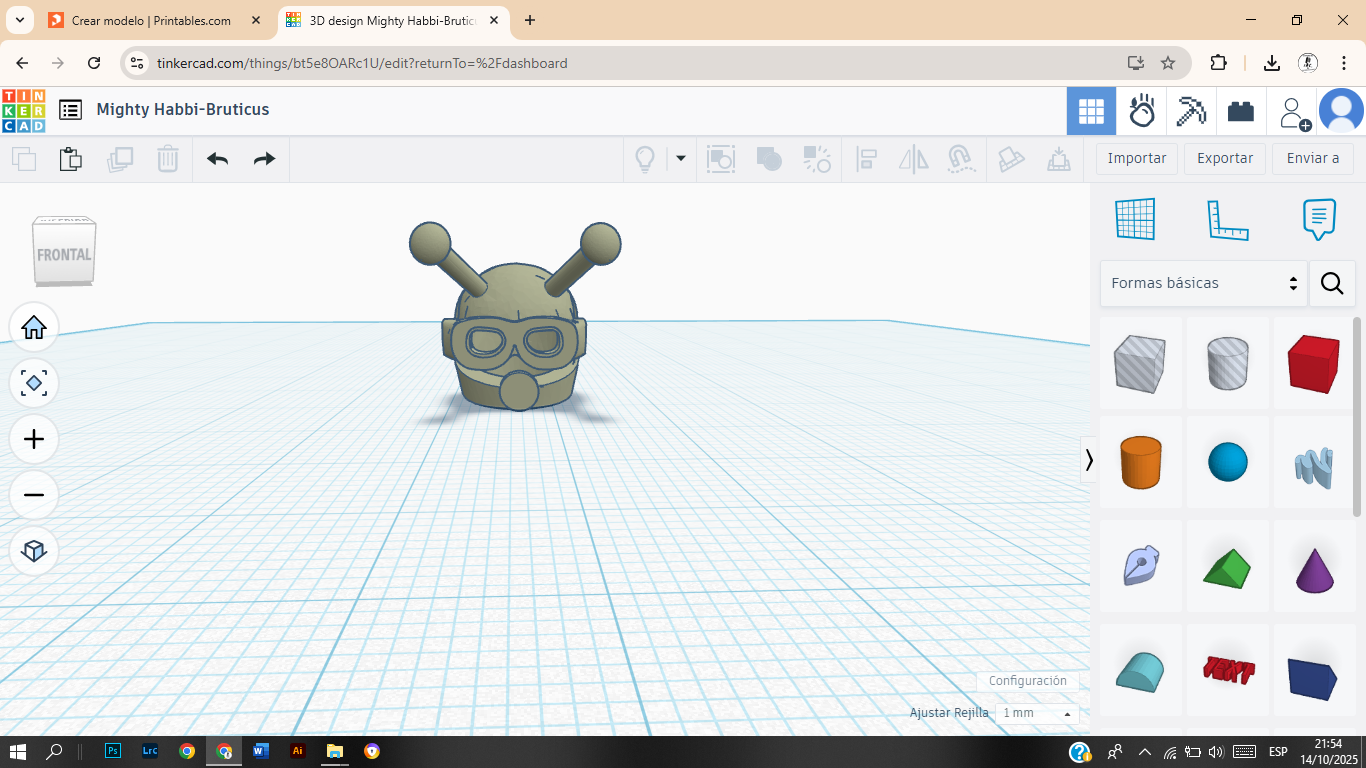Click the Configuración button
Screen dimensions: 1366x768
pos(1027,681)
